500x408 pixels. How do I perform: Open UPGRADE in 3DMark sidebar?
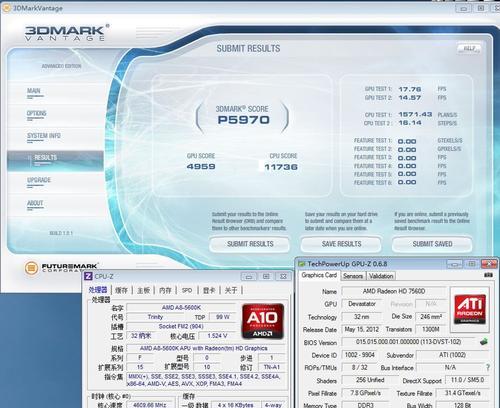(39, 180)
